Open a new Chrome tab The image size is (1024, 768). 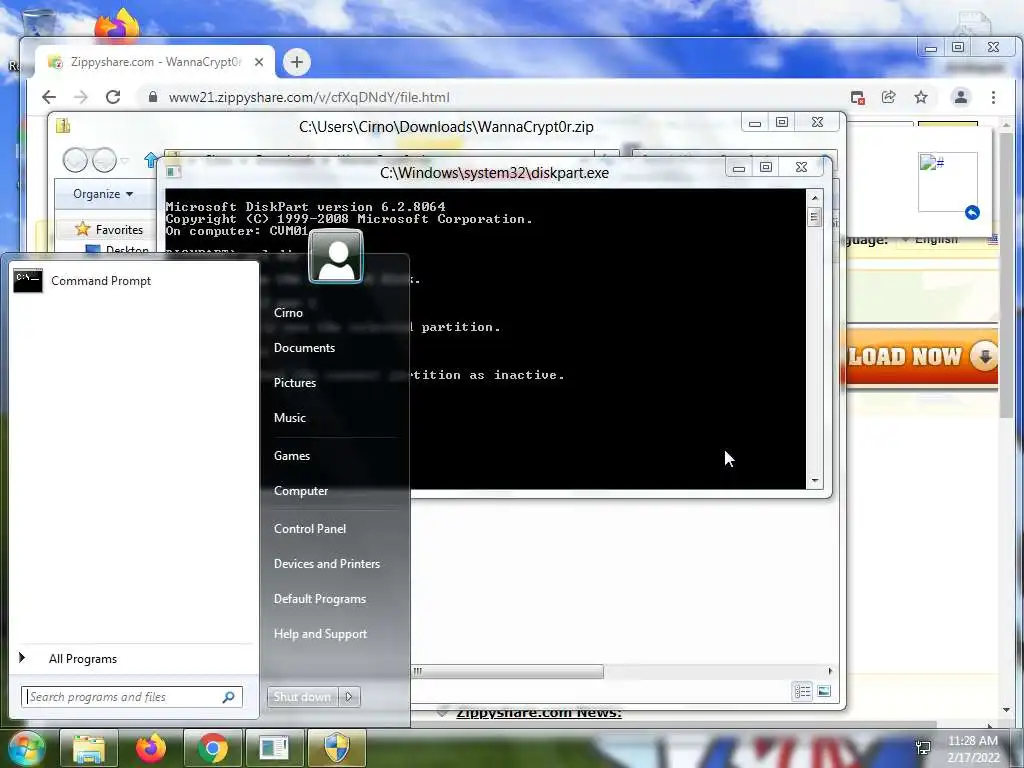point(296,62)
